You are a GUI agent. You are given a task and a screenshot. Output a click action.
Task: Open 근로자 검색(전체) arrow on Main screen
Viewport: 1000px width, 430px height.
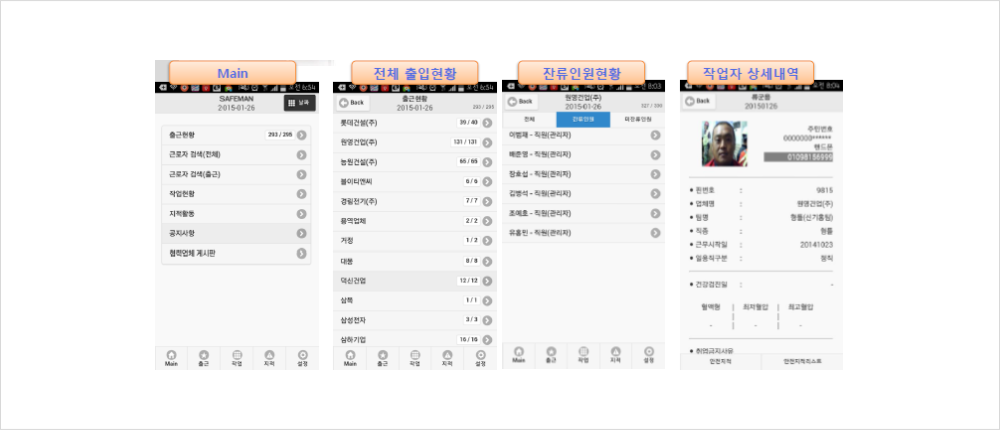302,155
